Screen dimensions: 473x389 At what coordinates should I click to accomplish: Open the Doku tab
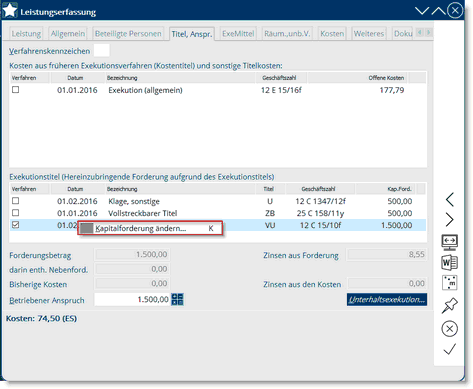point(403,34)
